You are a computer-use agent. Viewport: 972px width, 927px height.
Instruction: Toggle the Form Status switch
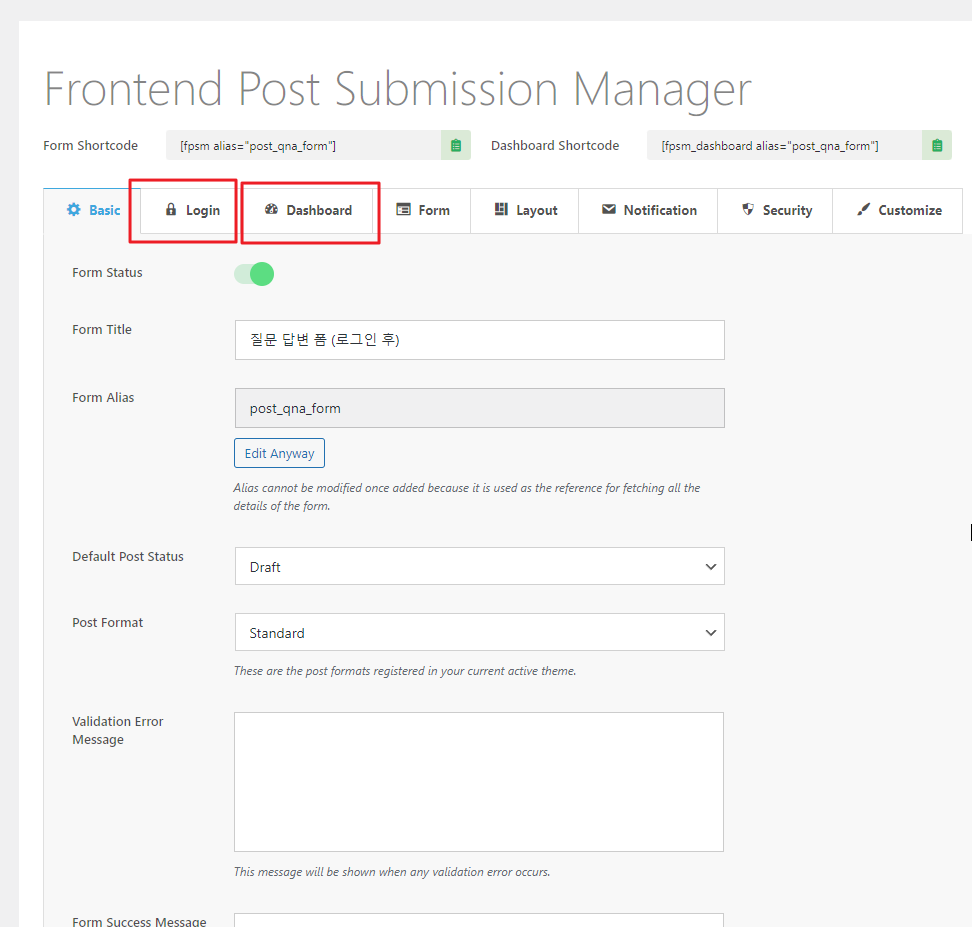click(254, 274)
